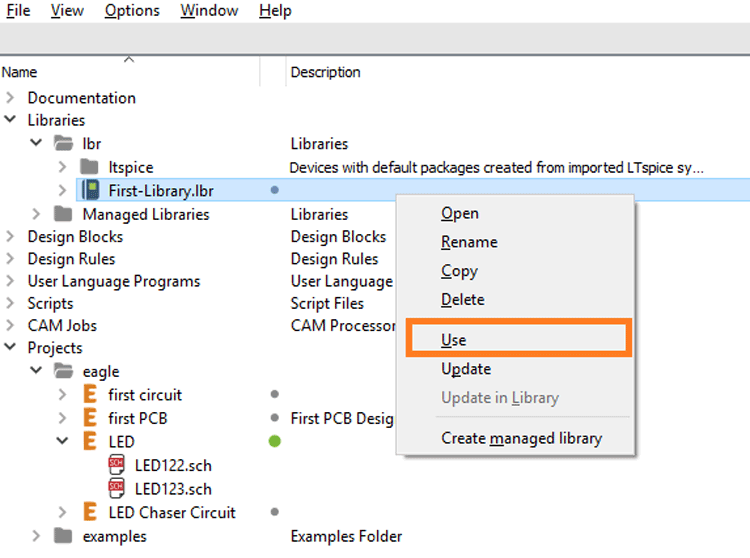Collapse the LED project
The width and height of the screenshot is (750, 558).
pyautogui.click(x=62, y=440)
